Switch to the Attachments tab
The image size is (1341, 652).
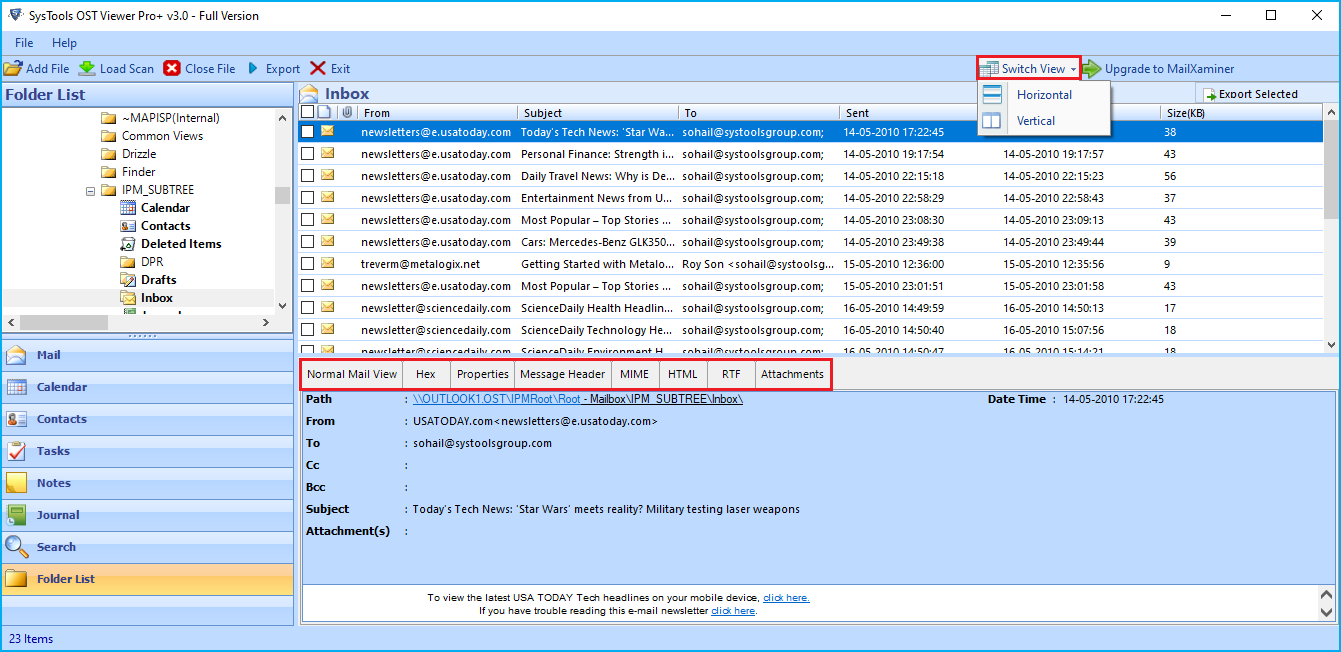coord(792,374)
